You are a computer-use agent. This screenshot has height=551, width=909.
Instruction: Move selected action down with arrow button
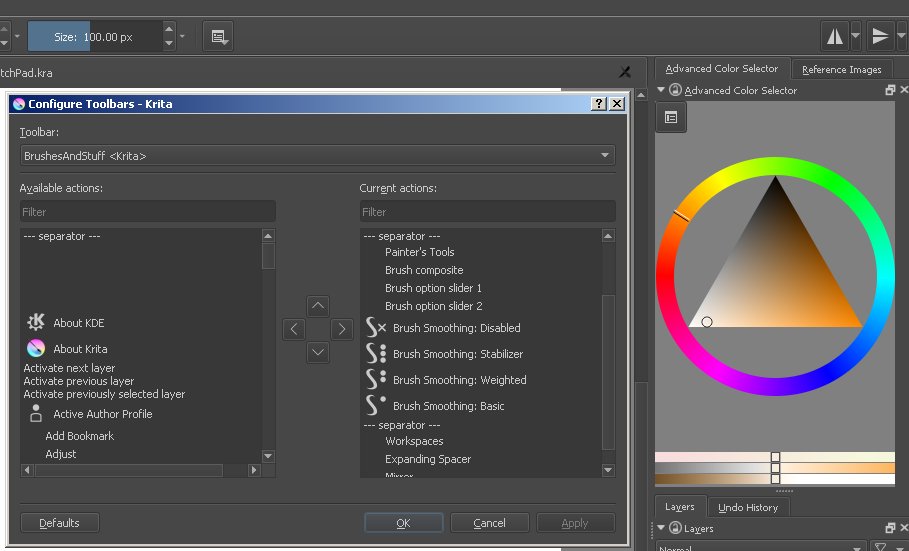[318, 352]
